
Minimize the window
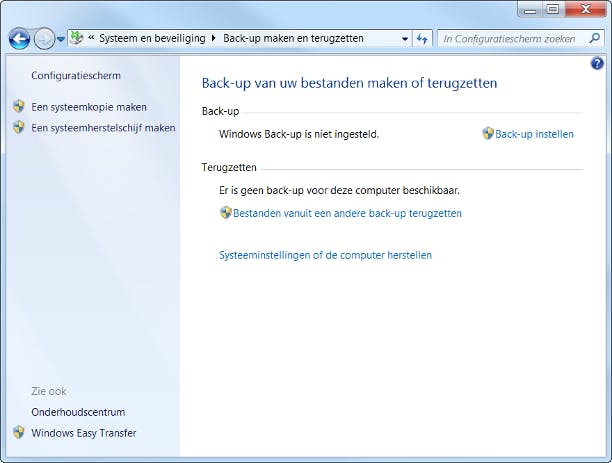pyautogui.click(x=530, y=9)
